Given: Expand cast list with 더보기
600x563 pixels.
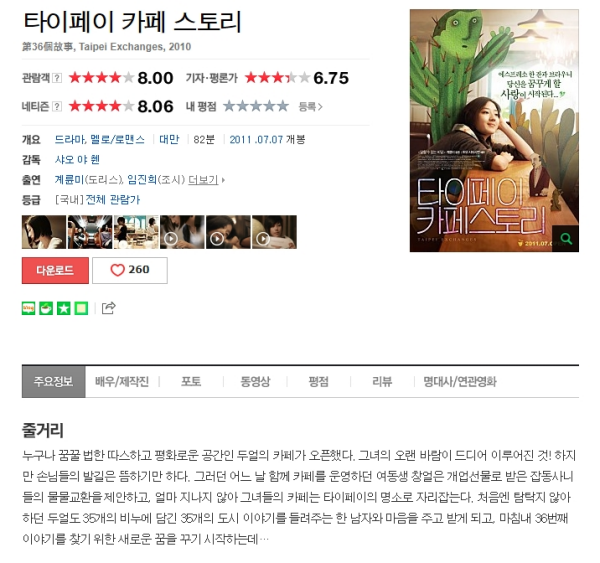Looking at the screenshot, I should [207, 180].
